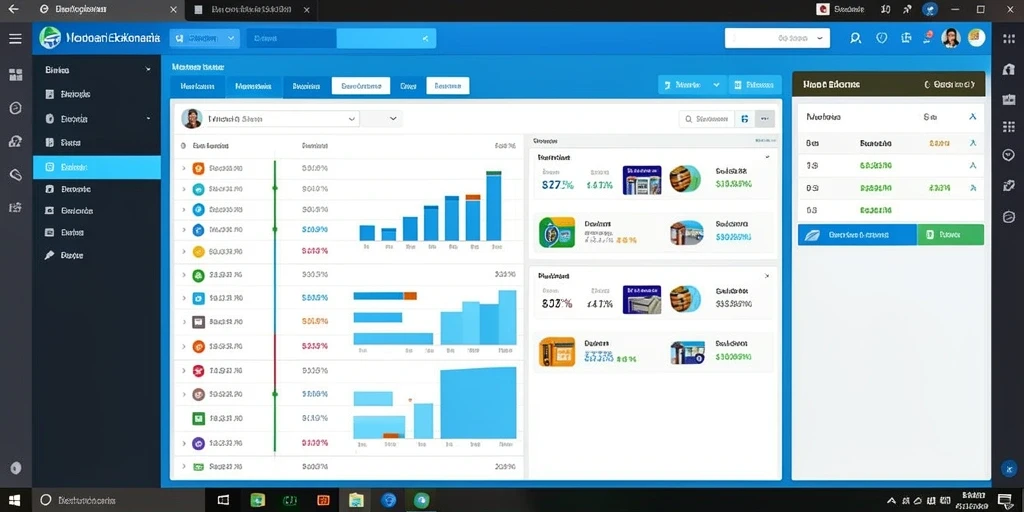Click the green button in the right panel
This screenshot has height=512, width=1024.
(950, 234)
